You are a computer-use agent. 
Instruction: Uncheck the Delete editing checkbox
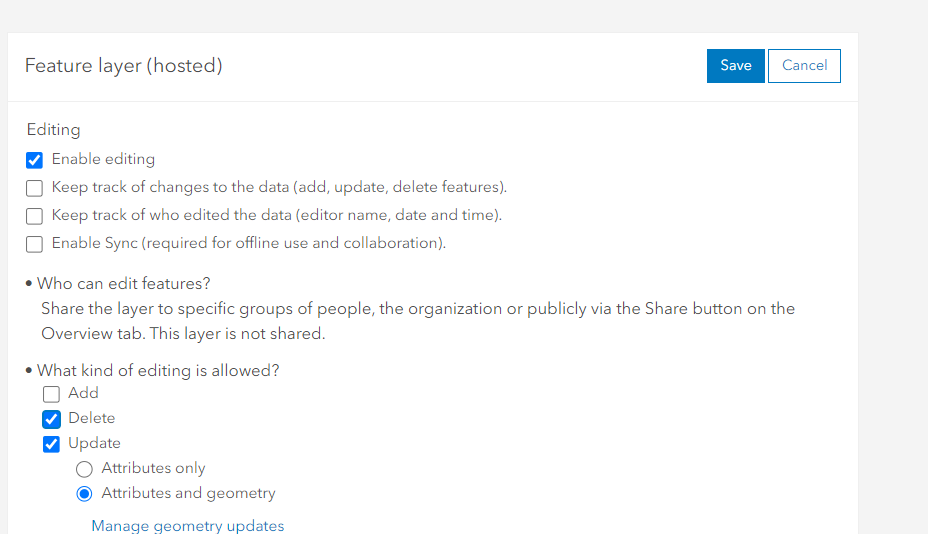coord(52,419)
